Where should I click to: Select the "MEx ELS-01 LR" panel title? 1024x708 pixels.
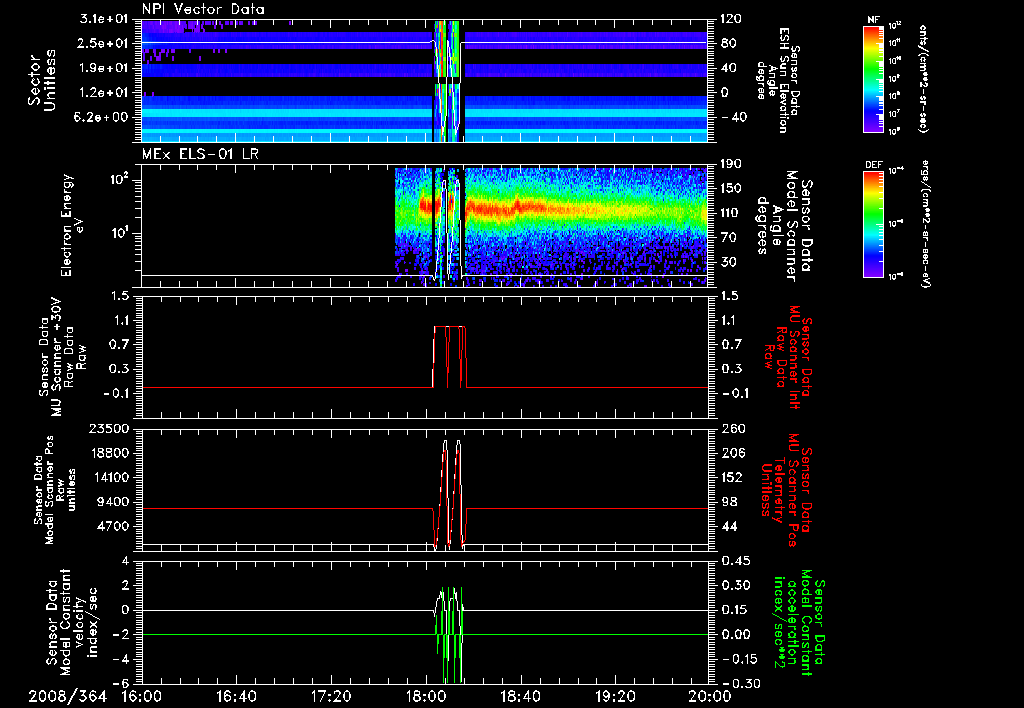198,155
